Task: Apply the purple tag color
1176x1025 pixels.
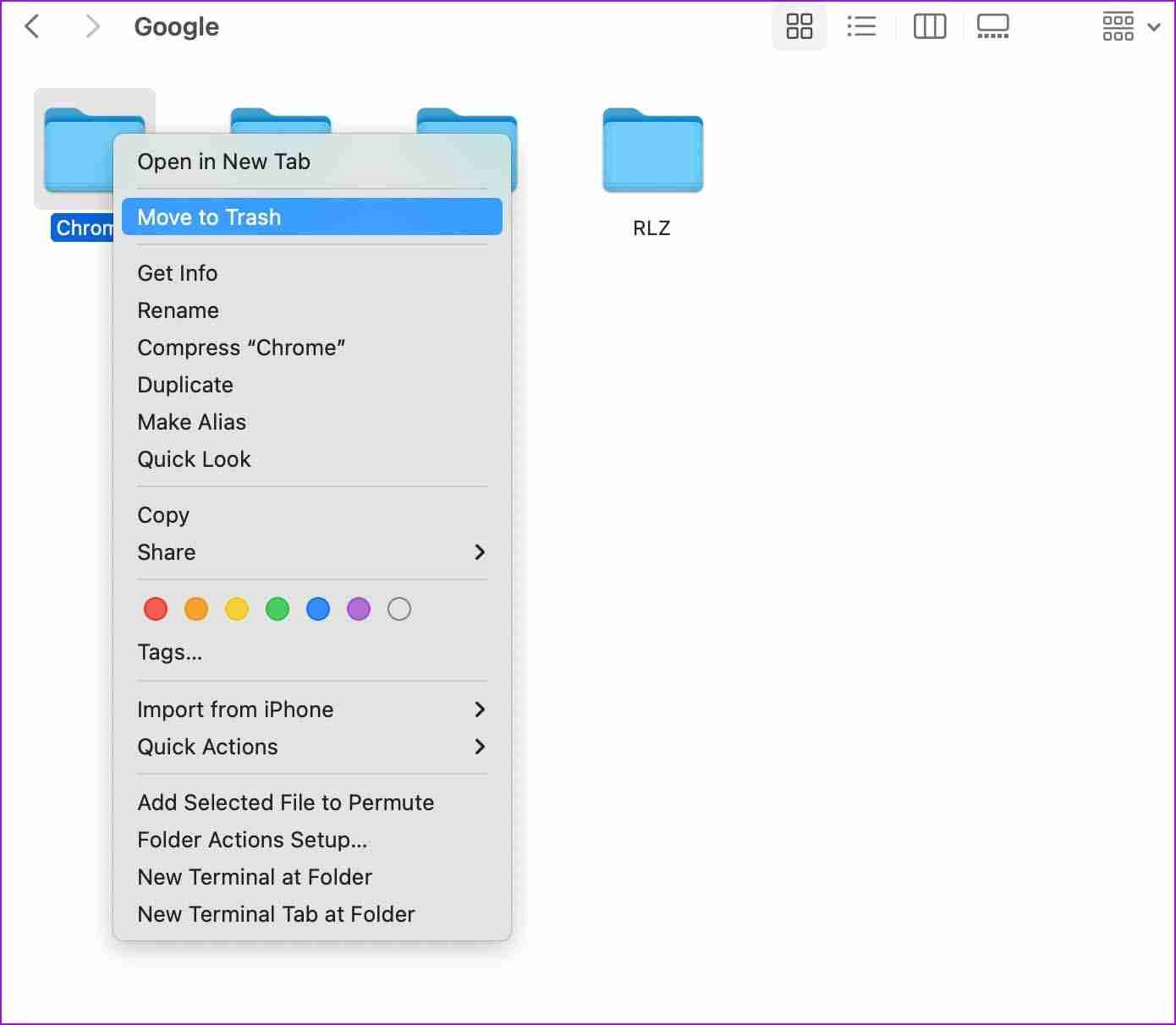Action: pyautogui.click(x=359, y=609)
